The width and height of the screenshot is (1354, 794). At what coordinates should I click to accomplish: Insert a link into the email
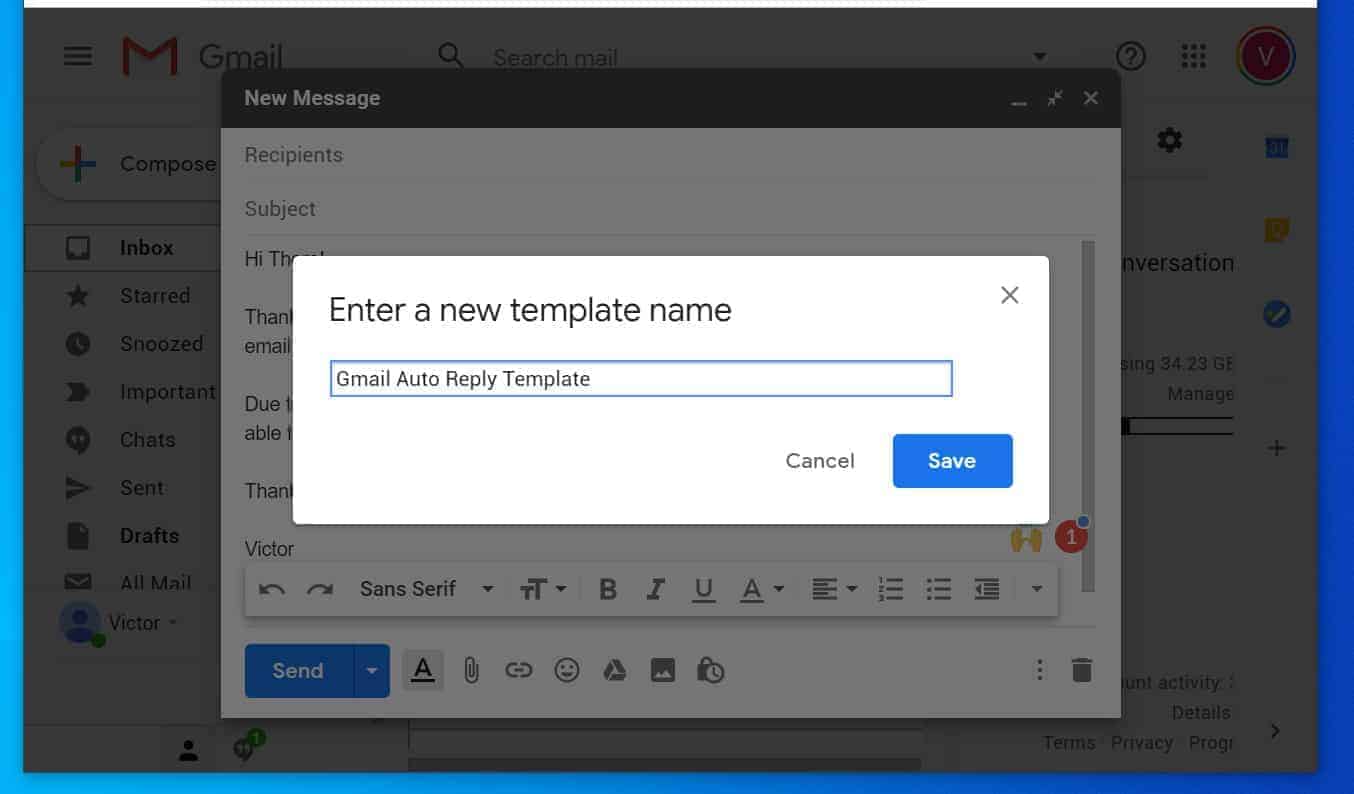(x=519, y=670)
